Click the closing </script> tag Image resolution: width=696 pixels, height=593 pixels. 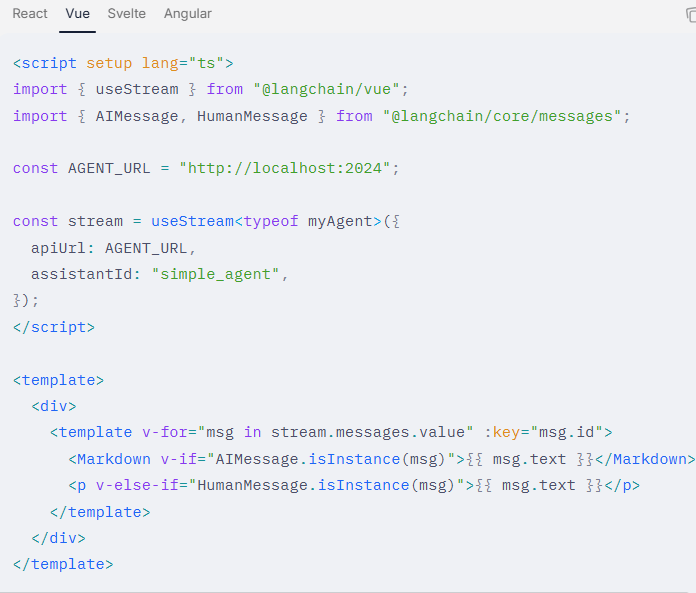54,327
